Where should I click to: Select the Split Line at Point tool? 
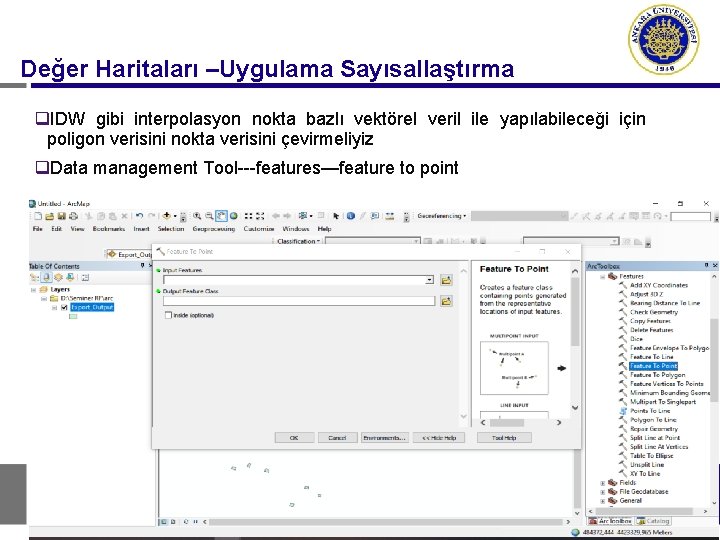pyautogui.click(x=655, y=438)
